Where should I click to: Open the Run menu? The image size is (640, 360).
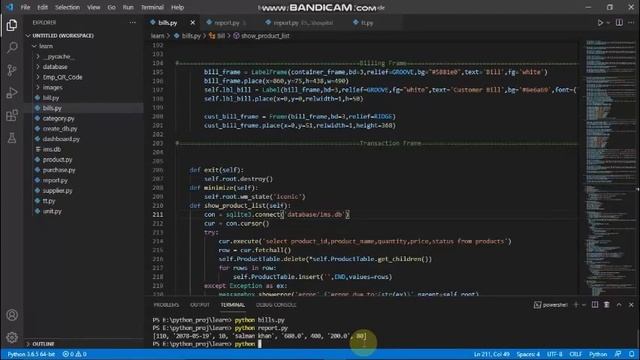point(128,7)
